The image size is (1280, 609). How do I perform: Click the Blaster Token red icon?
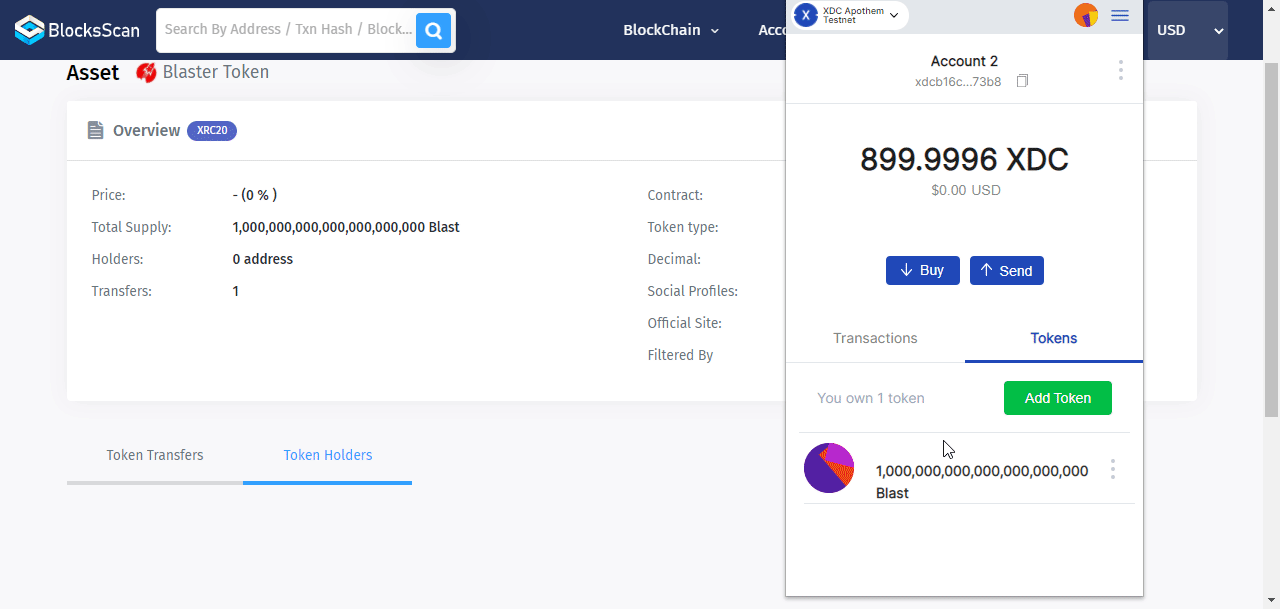(146, 72)
